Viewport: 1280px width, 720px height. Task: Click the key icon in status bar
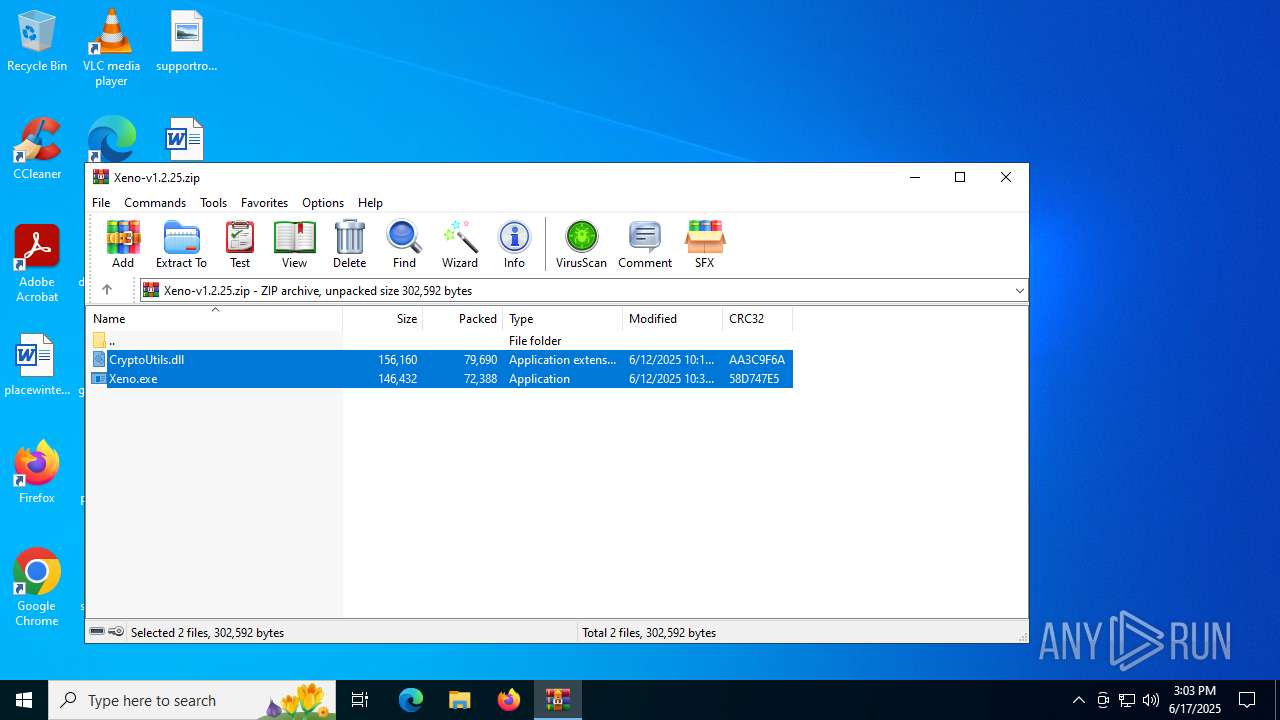coord(116,632)
